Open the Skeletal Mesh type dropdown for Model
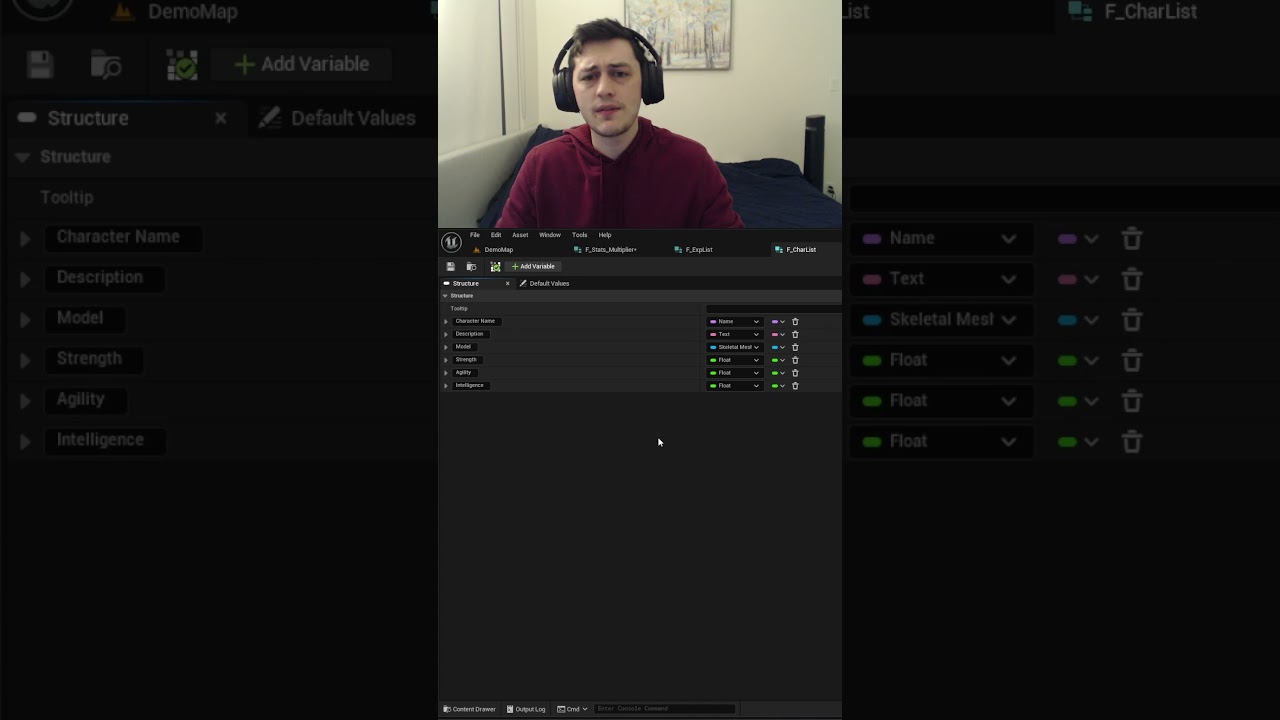The image size is (1280, 720). coord(735,348)
